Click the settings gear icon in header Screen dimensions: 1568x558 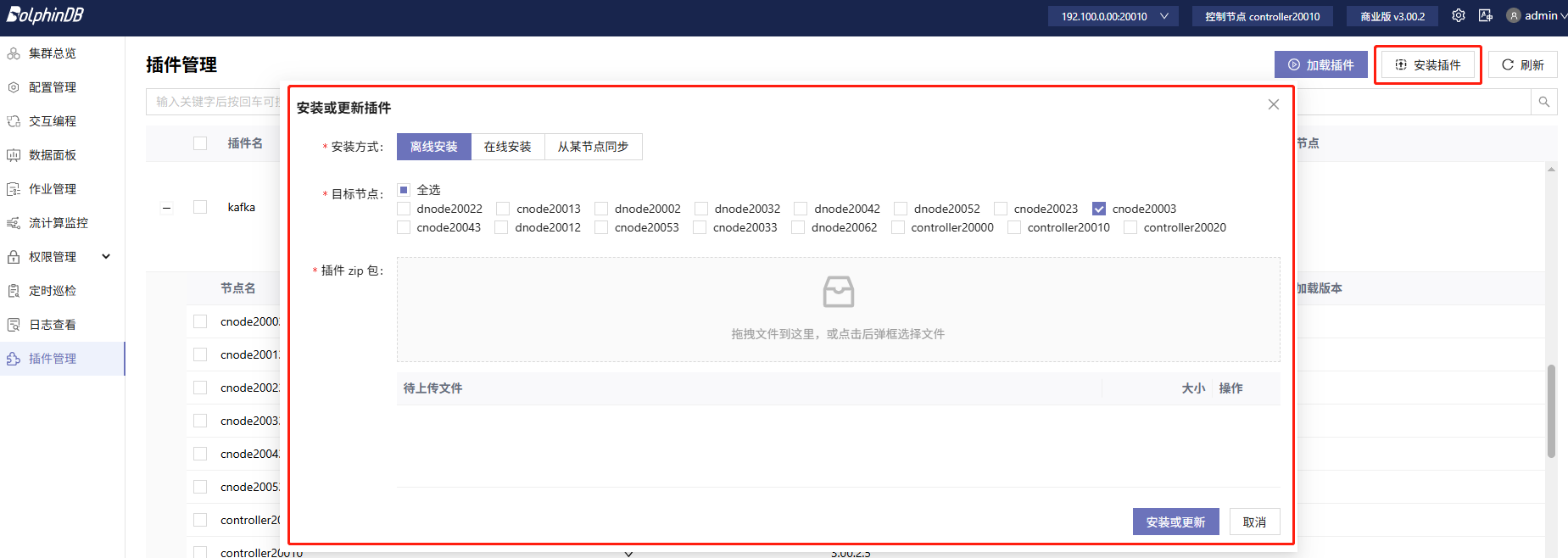tap(1458, 15)
